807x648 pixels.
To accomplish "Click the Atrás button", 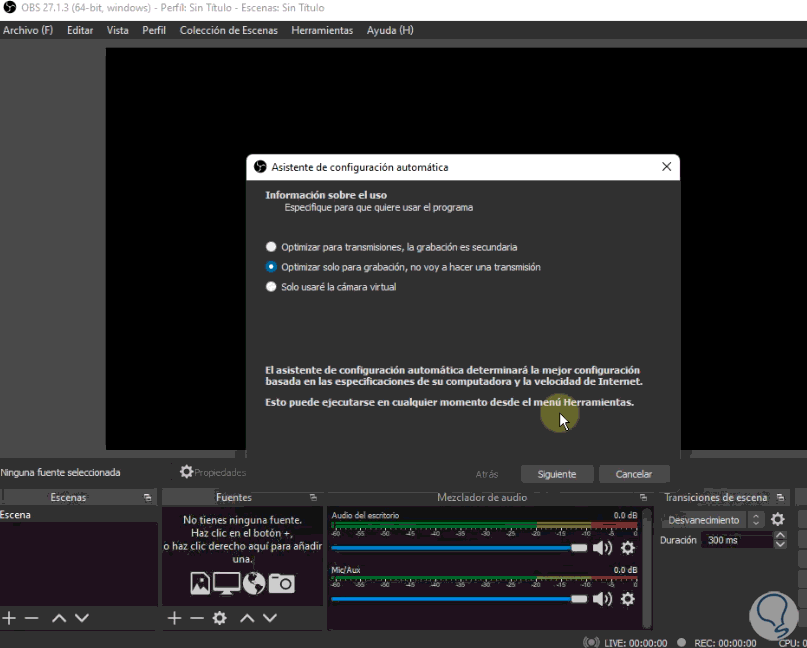I will point(487,474).
